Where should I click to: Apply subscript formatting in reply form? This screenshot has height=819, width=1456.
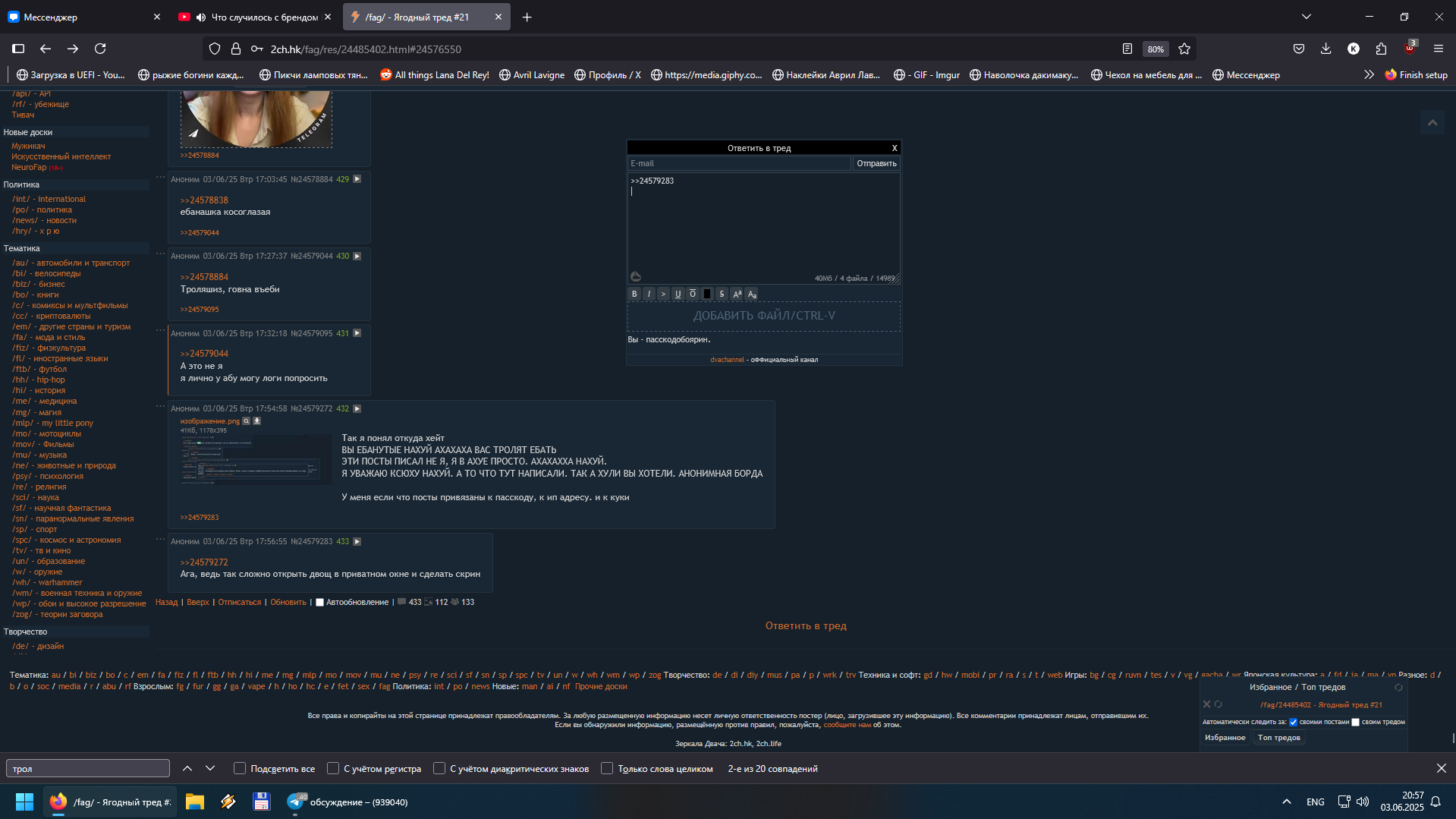[x=752, y=294]
